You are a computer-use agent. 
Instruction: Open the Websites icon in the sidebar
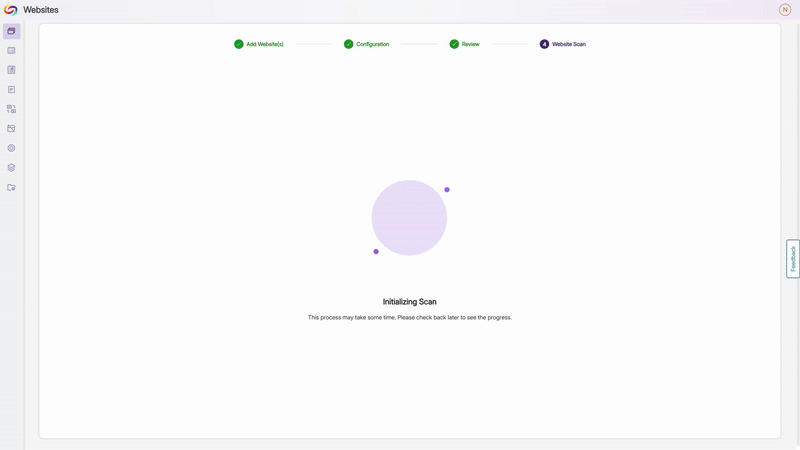pos(11,31)
